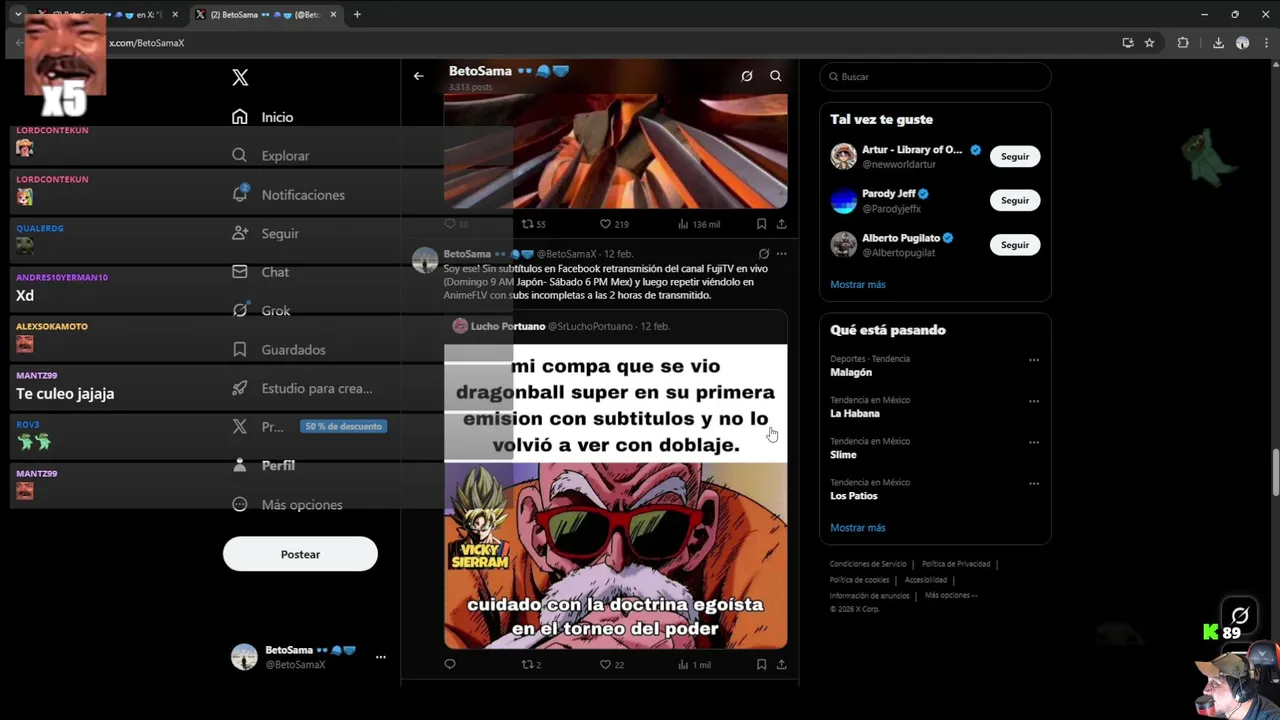Open Guardados bookmarks
Image resolution: width=1280 pixels, height=720 pixels.
tap(279, 350)
